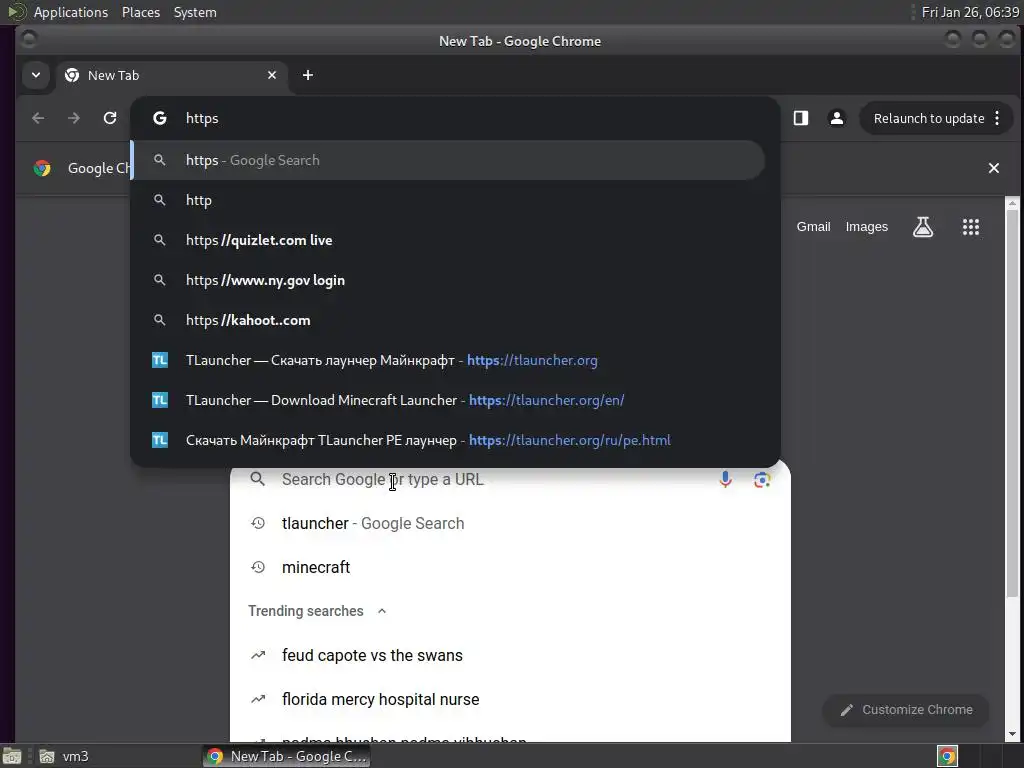Dismiss the Google Chrome infobar with X
The height and width of the screenshot is (768, 1024).
993,168
